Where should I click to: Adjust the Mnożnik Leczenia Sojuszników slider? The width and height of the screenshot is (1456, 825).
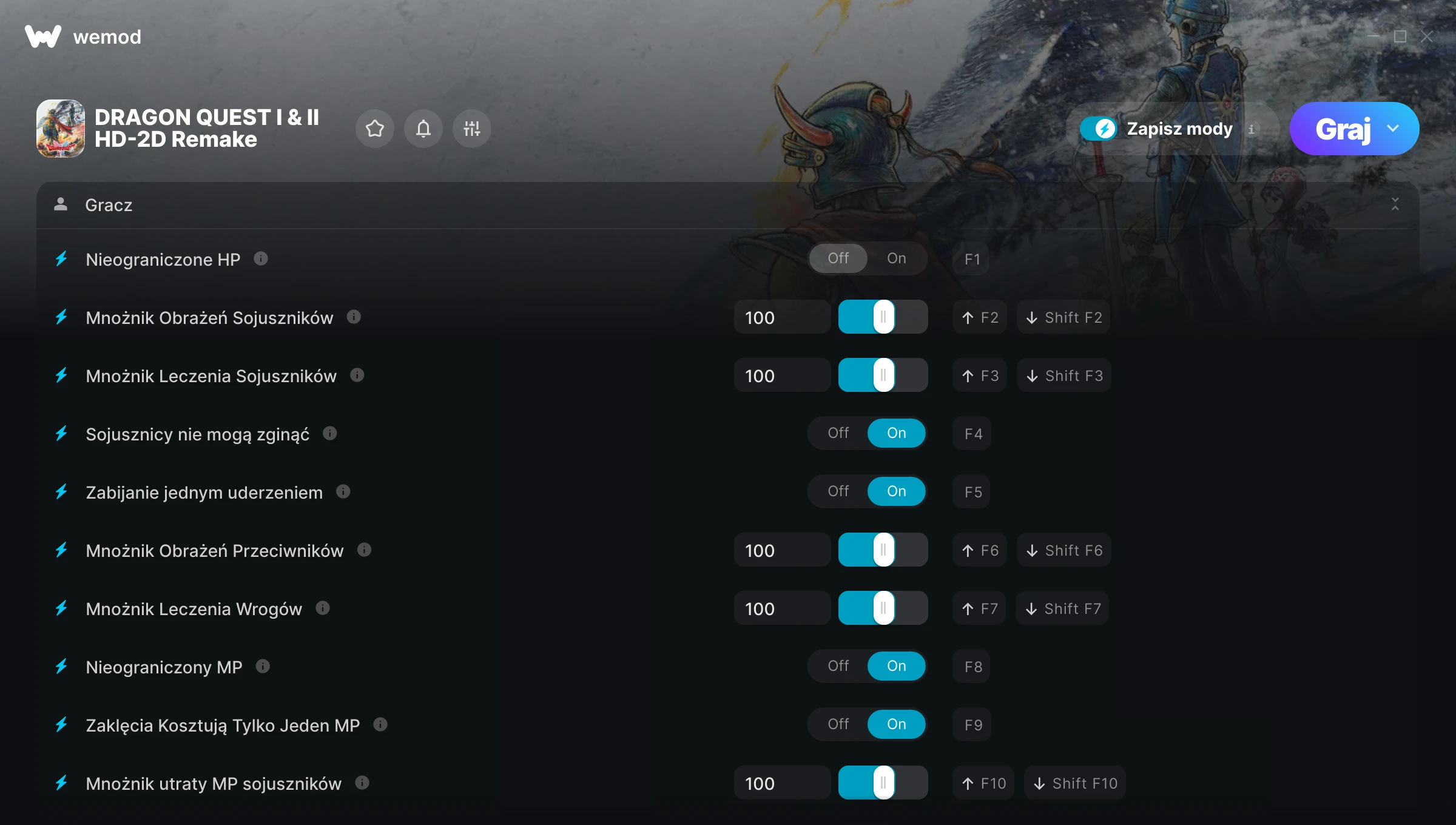[x=883, y=375]
